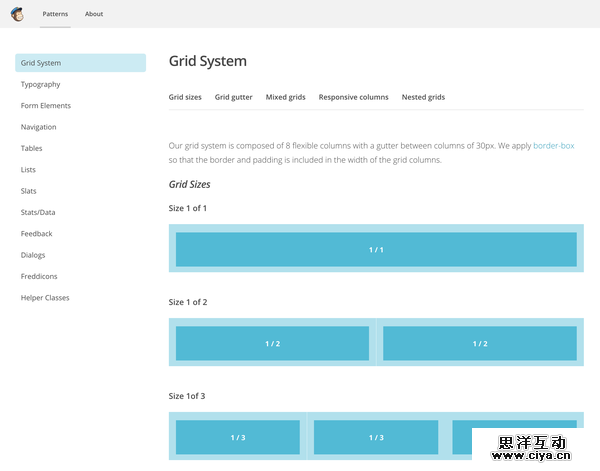Open Slats in the sidebar
600x471 pixels.
pos(29,191)
